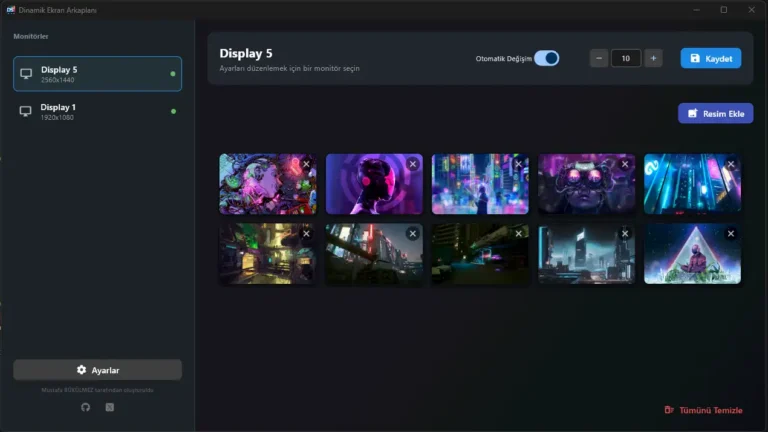This screenshot has height=432, width=768.
Task: Select Display 5 monitor in sidebar
Action: (x=97, y=74)
